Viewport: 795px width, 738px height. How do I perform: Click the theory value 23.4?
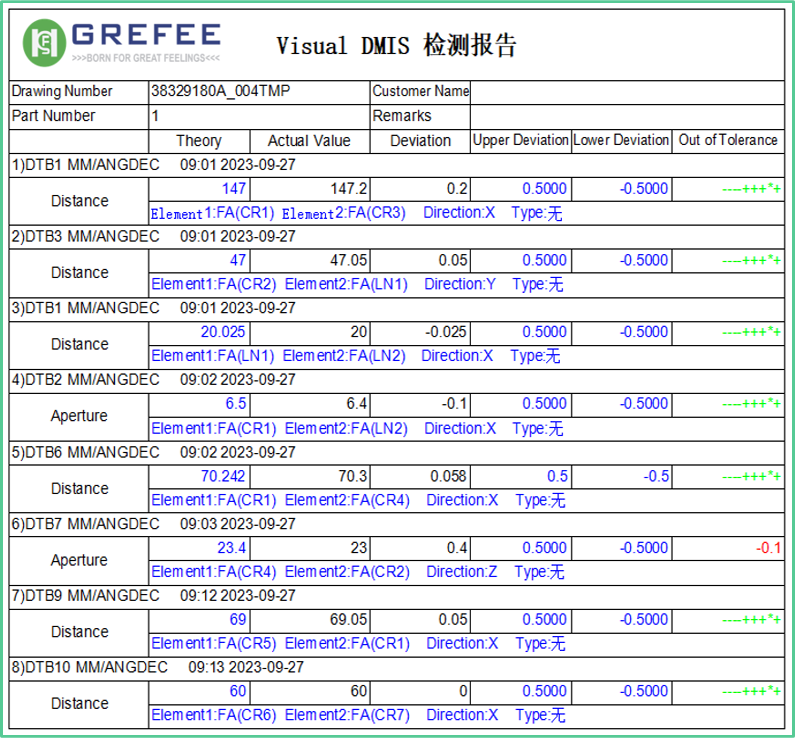(x=232, y=548)
